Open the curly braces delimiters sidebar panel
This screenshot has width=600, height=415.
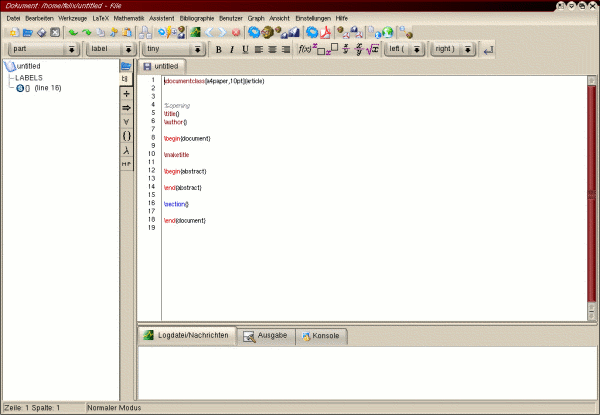point(126,135)
